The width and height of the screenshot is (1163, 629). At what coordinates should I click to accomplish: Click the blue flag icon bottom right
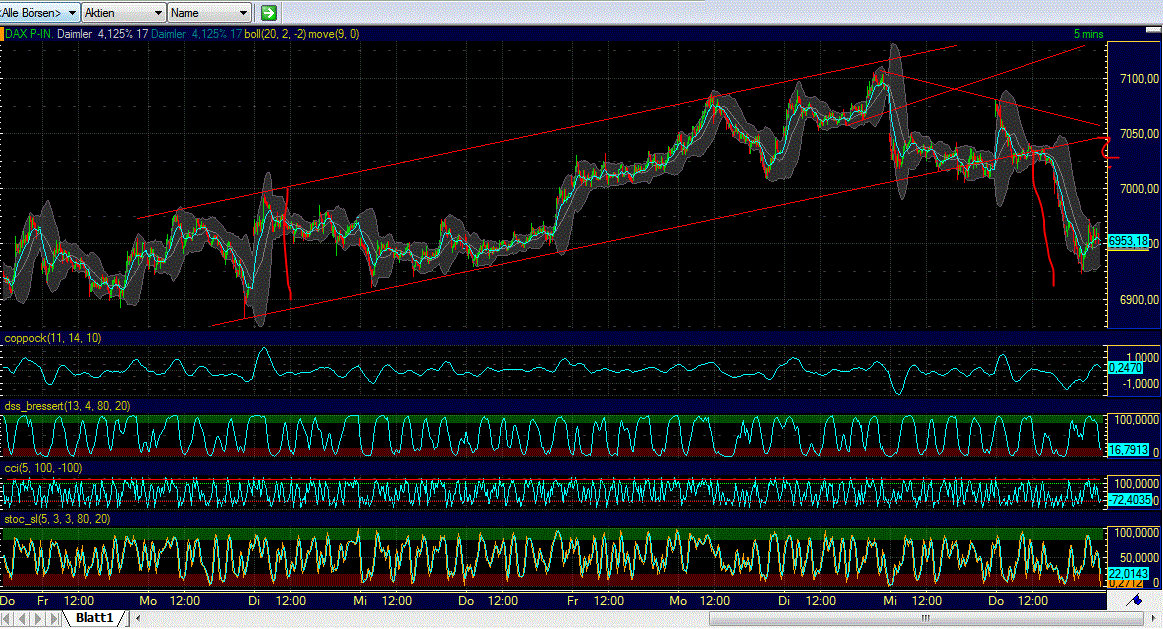(x=1135, y=600)
